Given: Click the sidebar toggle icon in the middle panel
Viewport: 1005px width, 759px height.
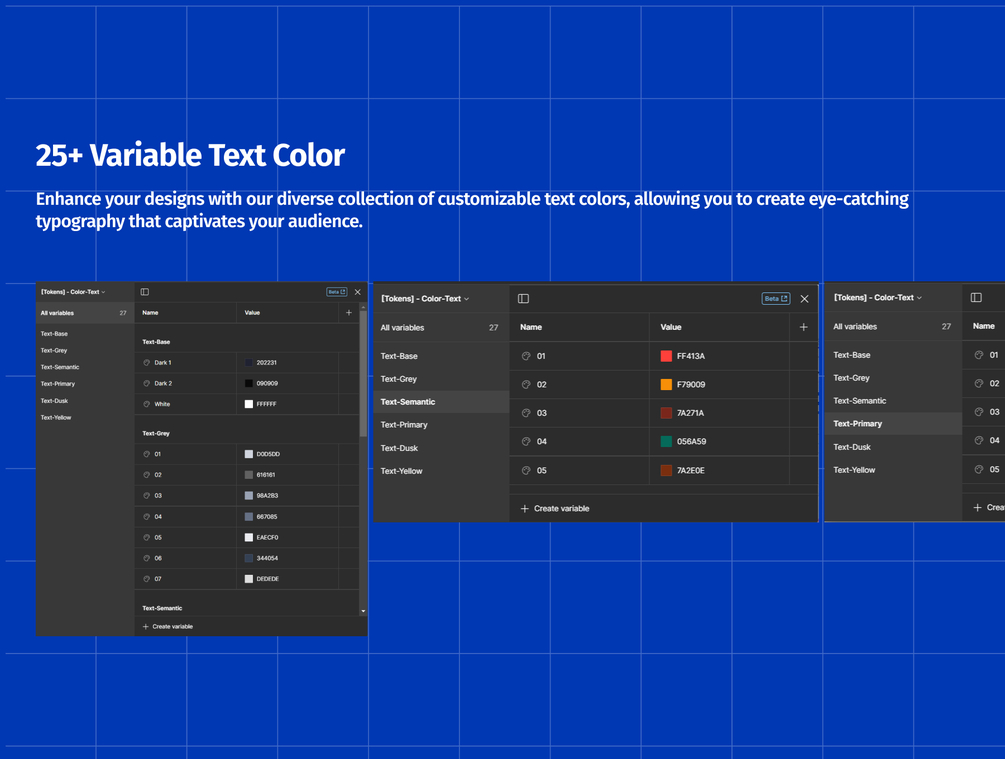Looking at the screenshot, I should pos(523,298).
